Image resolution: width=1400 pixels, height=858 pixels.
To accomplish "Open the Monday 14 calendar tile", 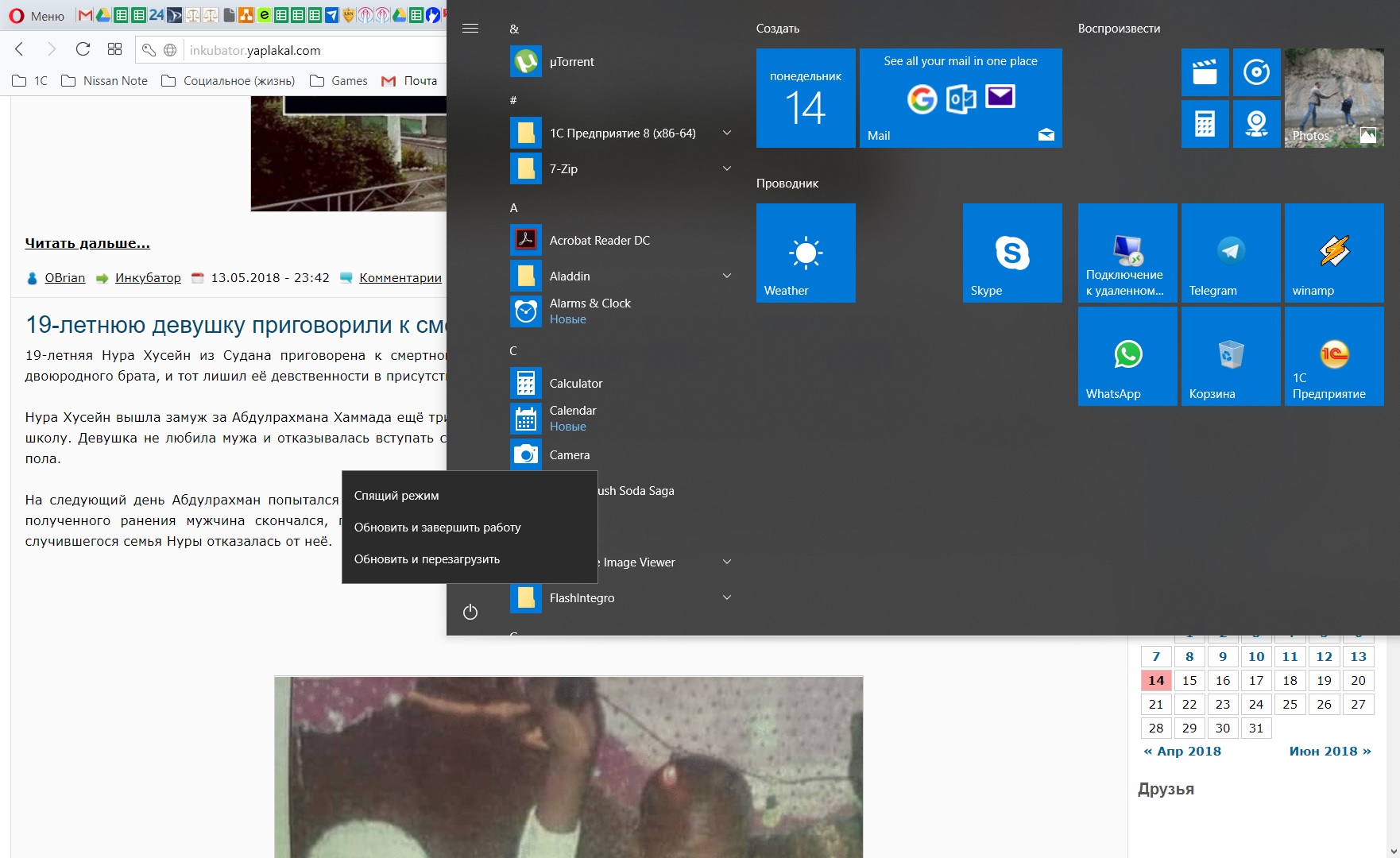I will pos(806,98).
